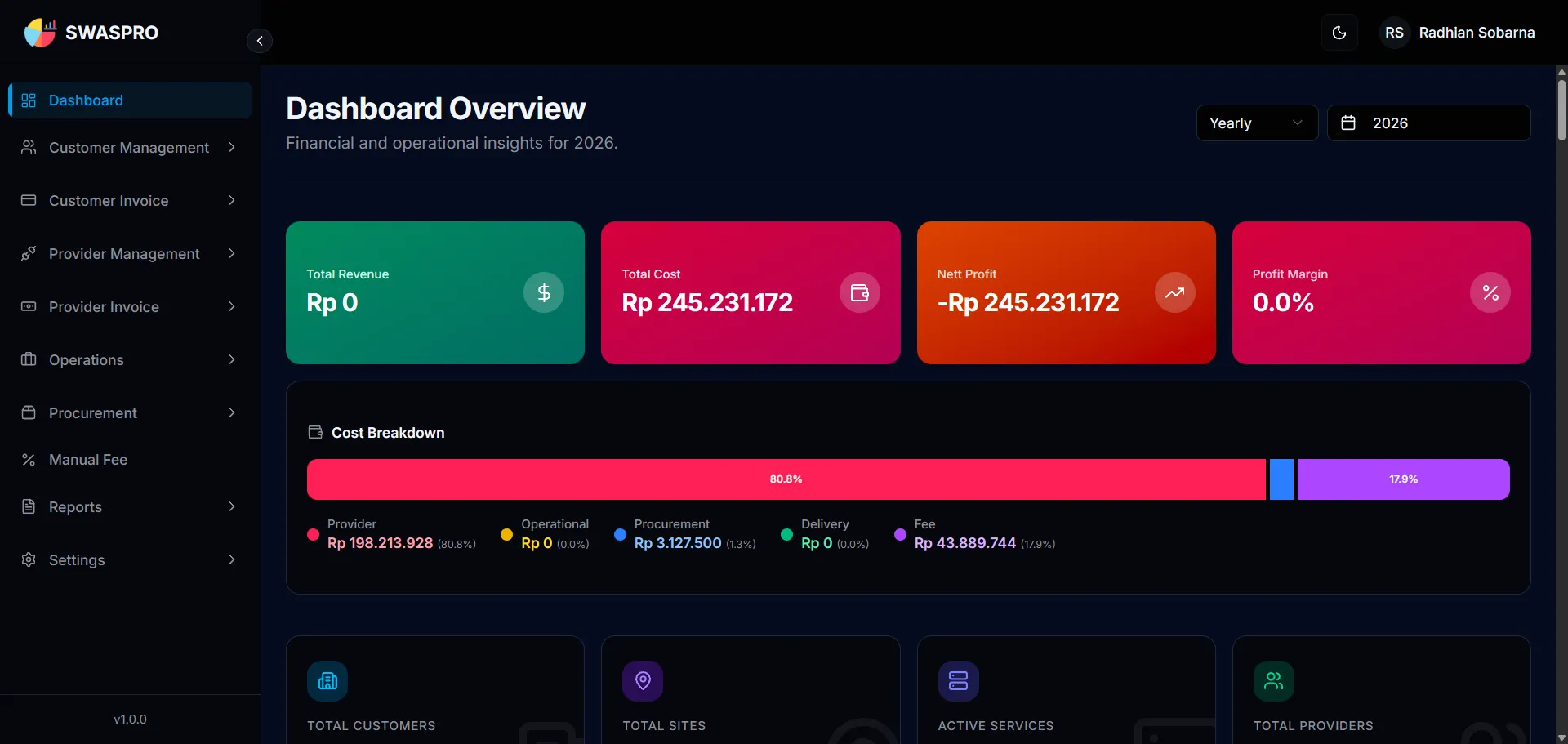Image resolution: width=1568 pixels, height=744 pixels.
Task: Expand the Settings chevron
Action: point(232,559)
